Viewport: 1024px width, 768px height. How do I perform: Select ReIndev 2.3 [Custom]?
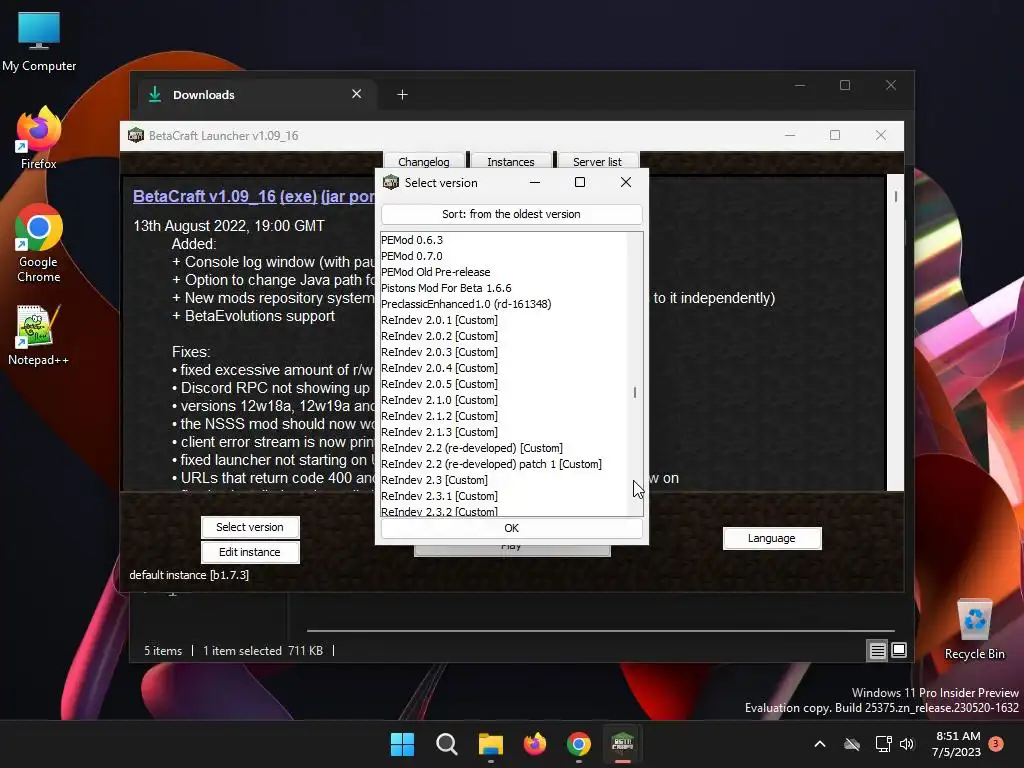(x=504, y=480)
